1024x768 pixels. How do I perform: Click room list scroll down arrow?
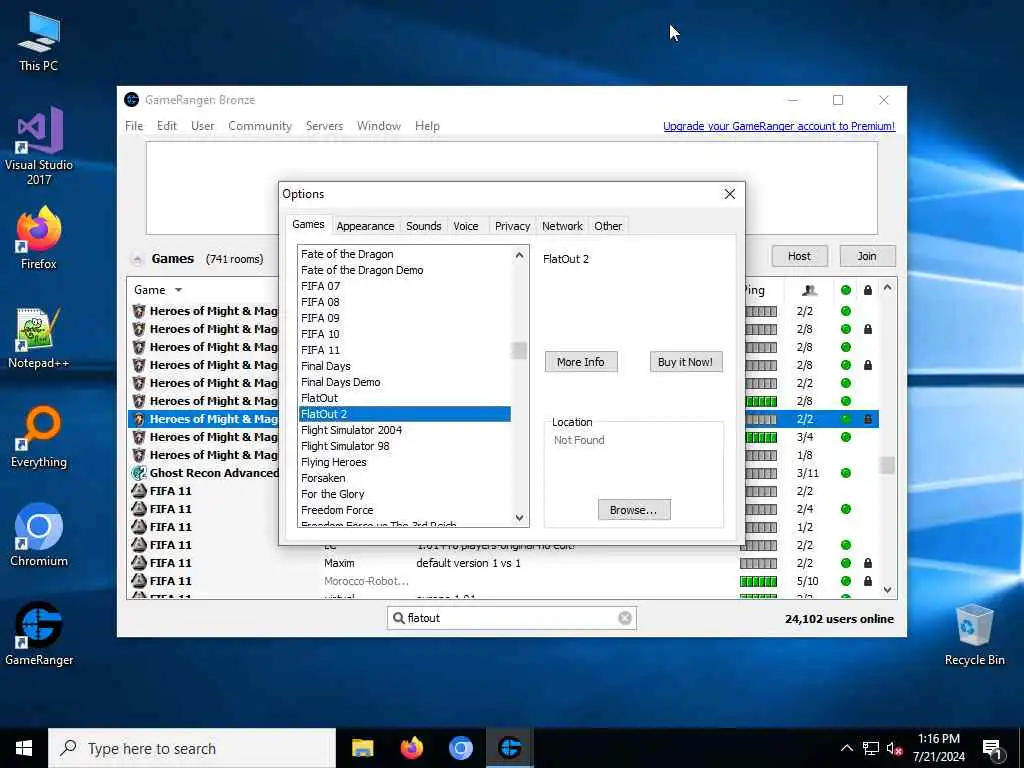887,590
